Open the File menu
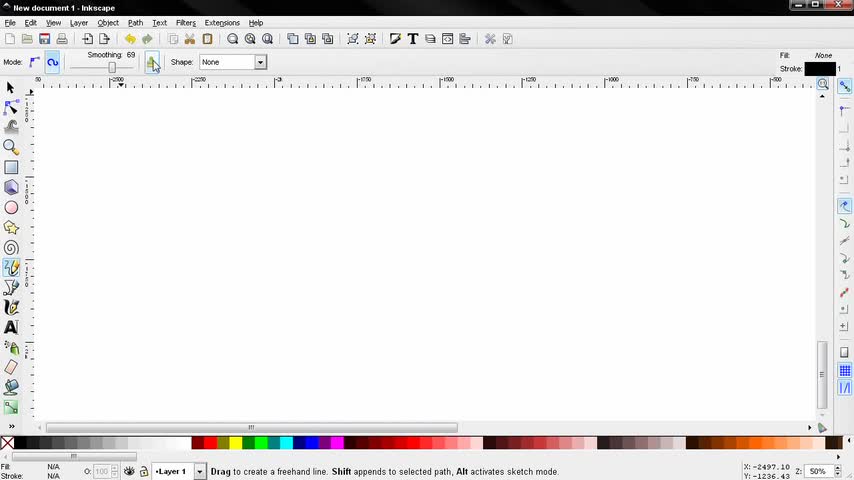This screenshot has height=480, width=854. [10, 23]
